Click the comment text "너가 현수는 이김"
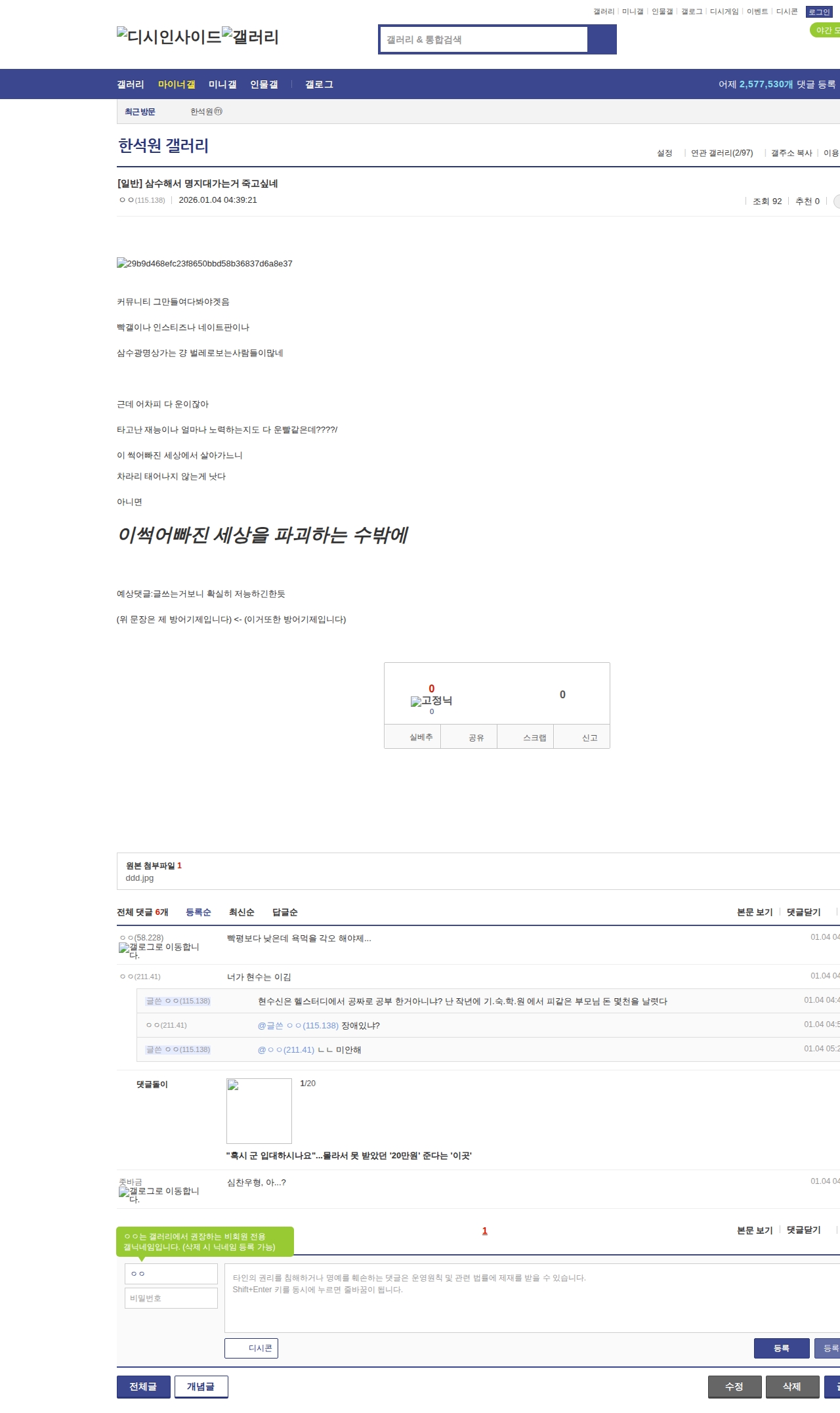Image resolution: width=840 pixels, height=1413 pixels. coord(259,977)
